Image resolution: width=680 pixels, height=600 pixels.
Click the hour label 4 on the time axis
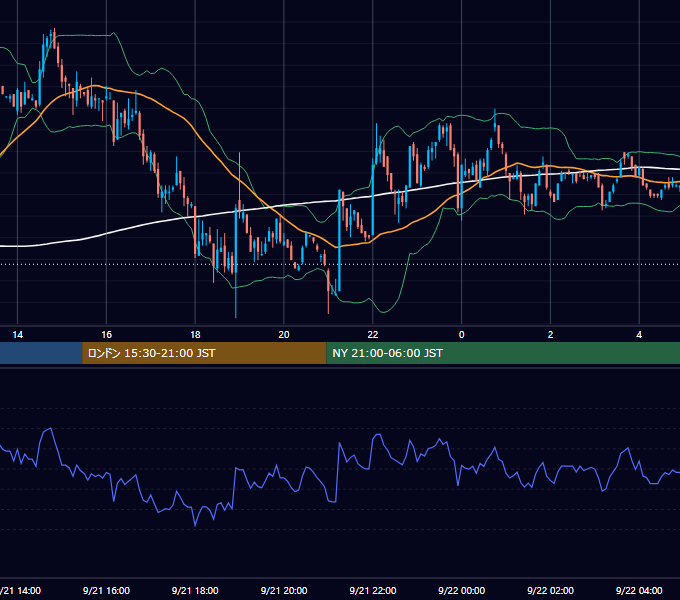pos(639,335)
